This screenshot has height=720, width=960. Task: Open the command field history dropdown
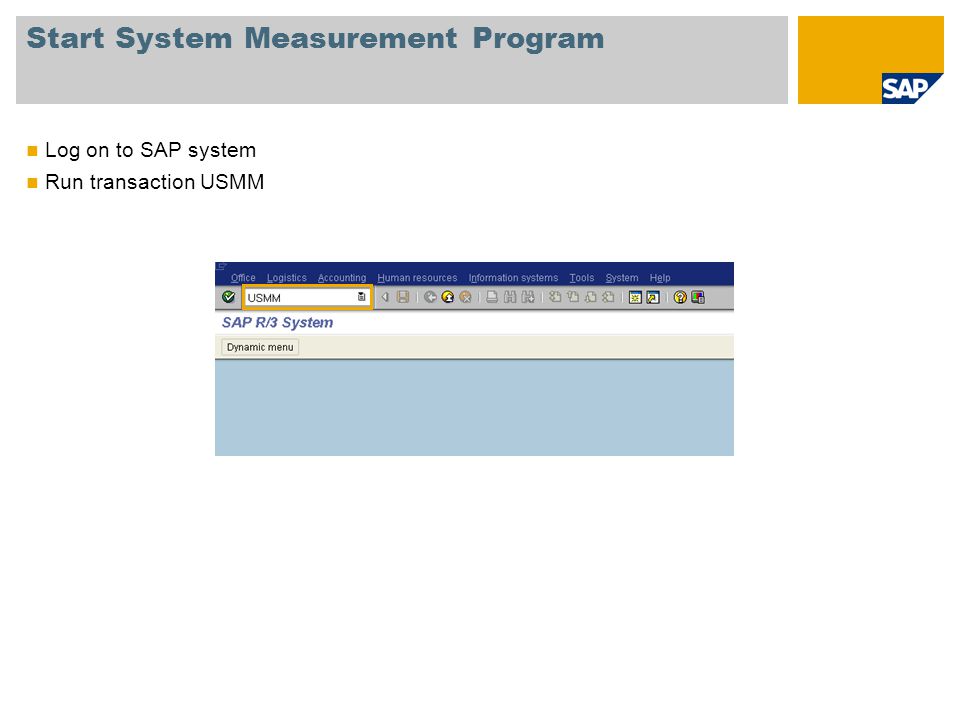click(x=361, y=297)
